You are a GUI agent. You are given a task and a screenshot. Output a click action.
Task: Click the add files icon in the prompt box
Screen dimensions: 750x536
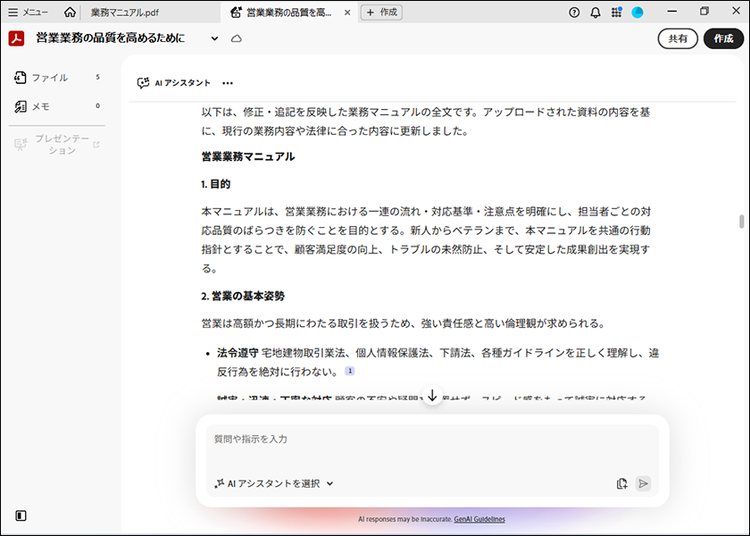click(622, 483)
